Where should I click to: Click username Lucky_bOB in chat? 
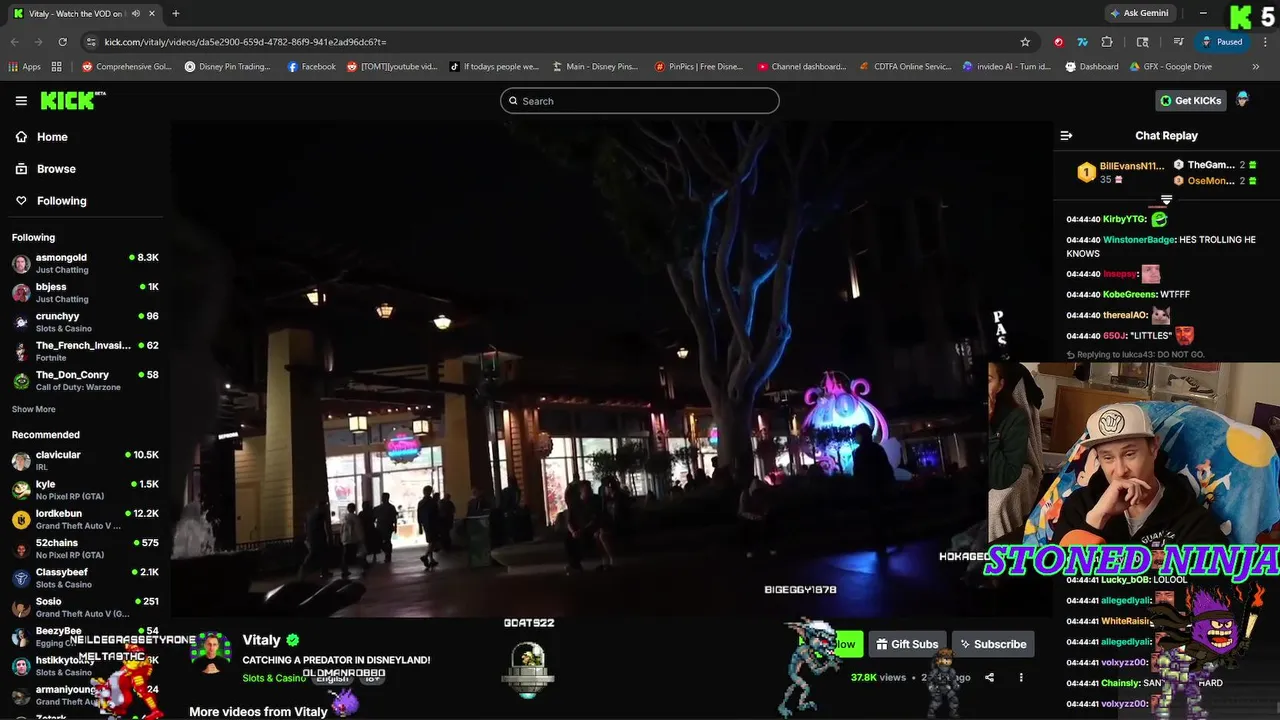coord(1126,580)
